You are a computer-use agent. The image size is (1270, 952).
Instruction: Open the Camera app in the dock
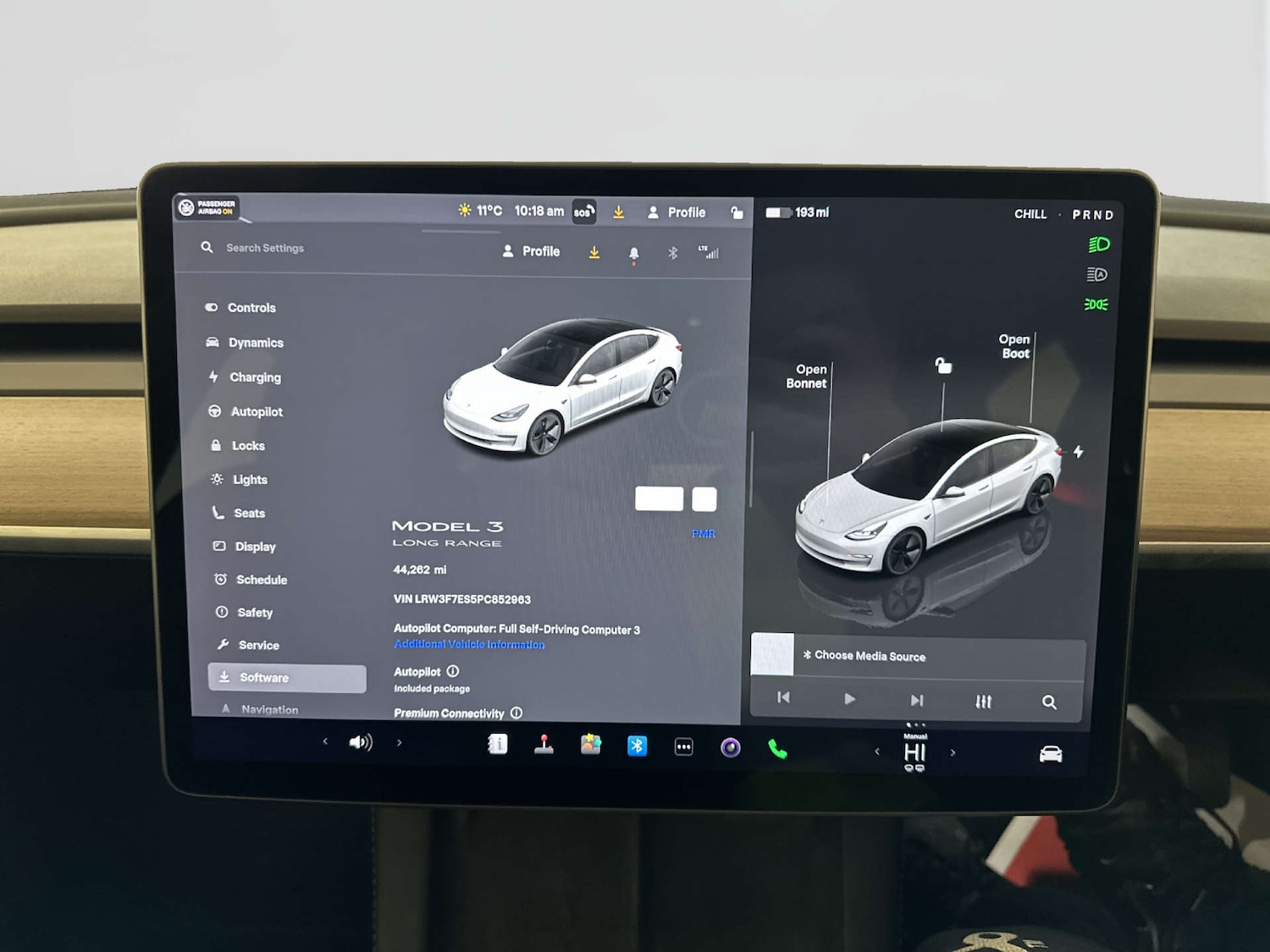[x=729, y=746]
